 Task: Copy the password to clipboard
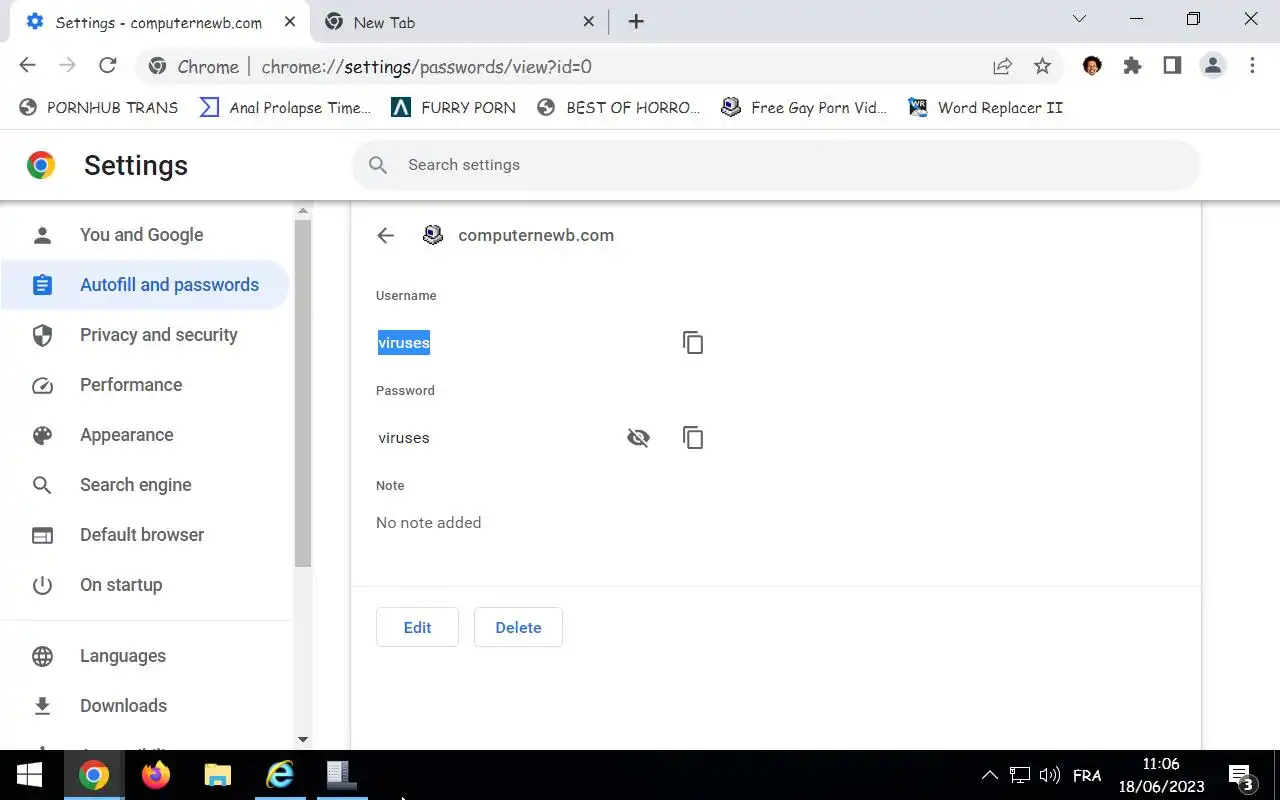693,438
